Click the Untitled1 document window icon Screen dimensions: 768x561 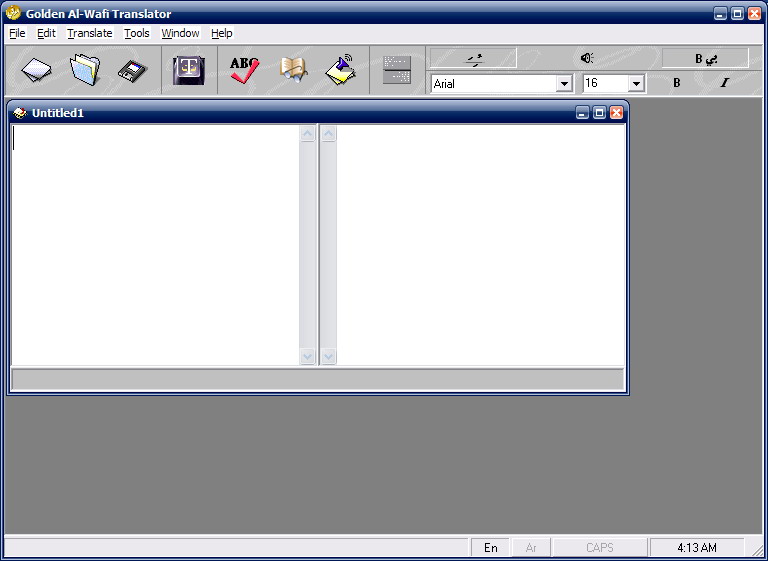(20, 113)
